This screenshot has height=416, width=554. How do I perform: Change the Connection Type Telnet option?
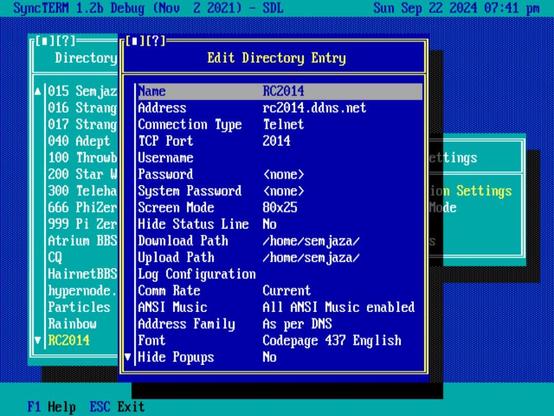(x=280, y=124)
